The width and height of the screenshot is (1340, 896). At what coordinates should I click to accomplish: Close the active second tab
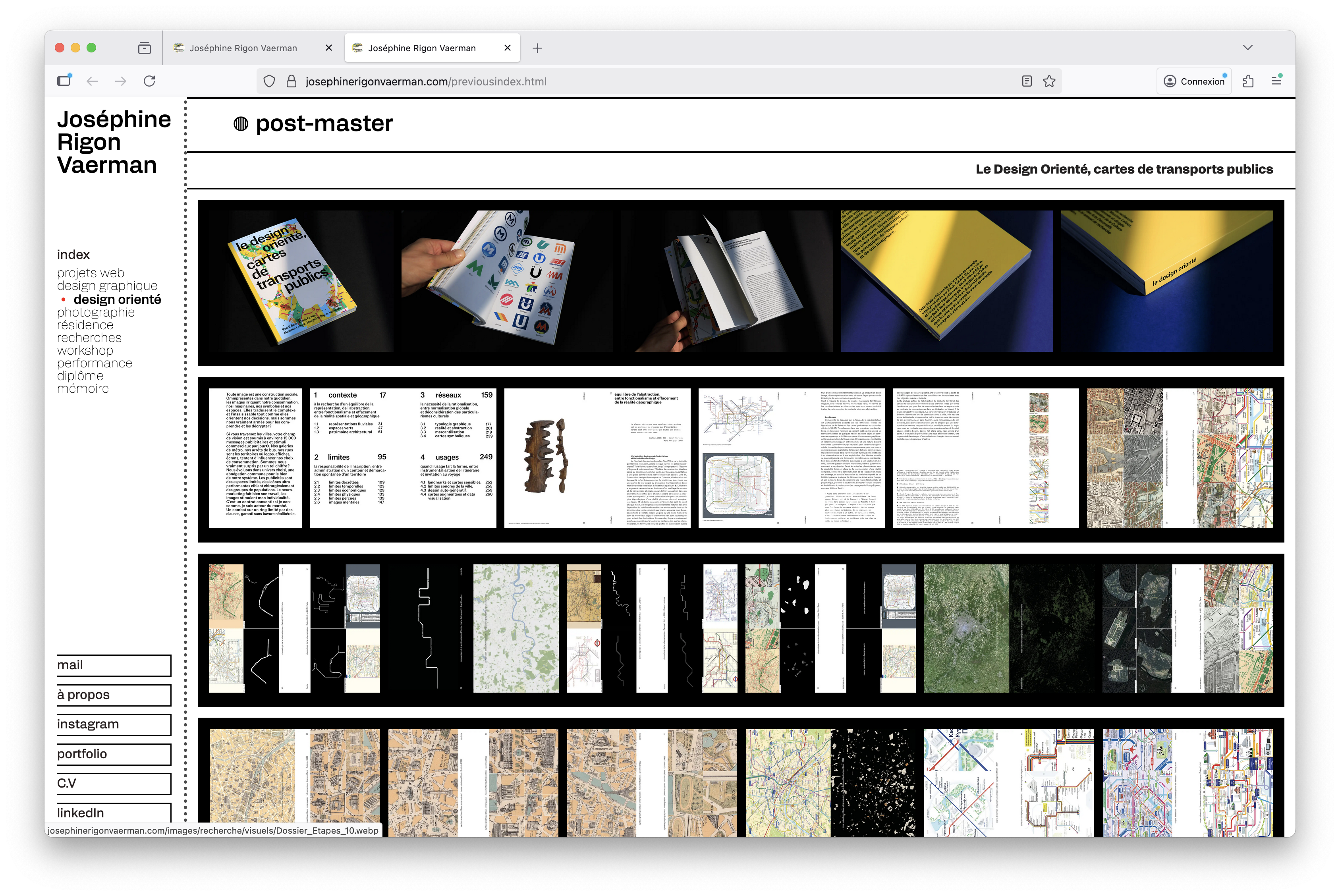click(x=508, y=48)
